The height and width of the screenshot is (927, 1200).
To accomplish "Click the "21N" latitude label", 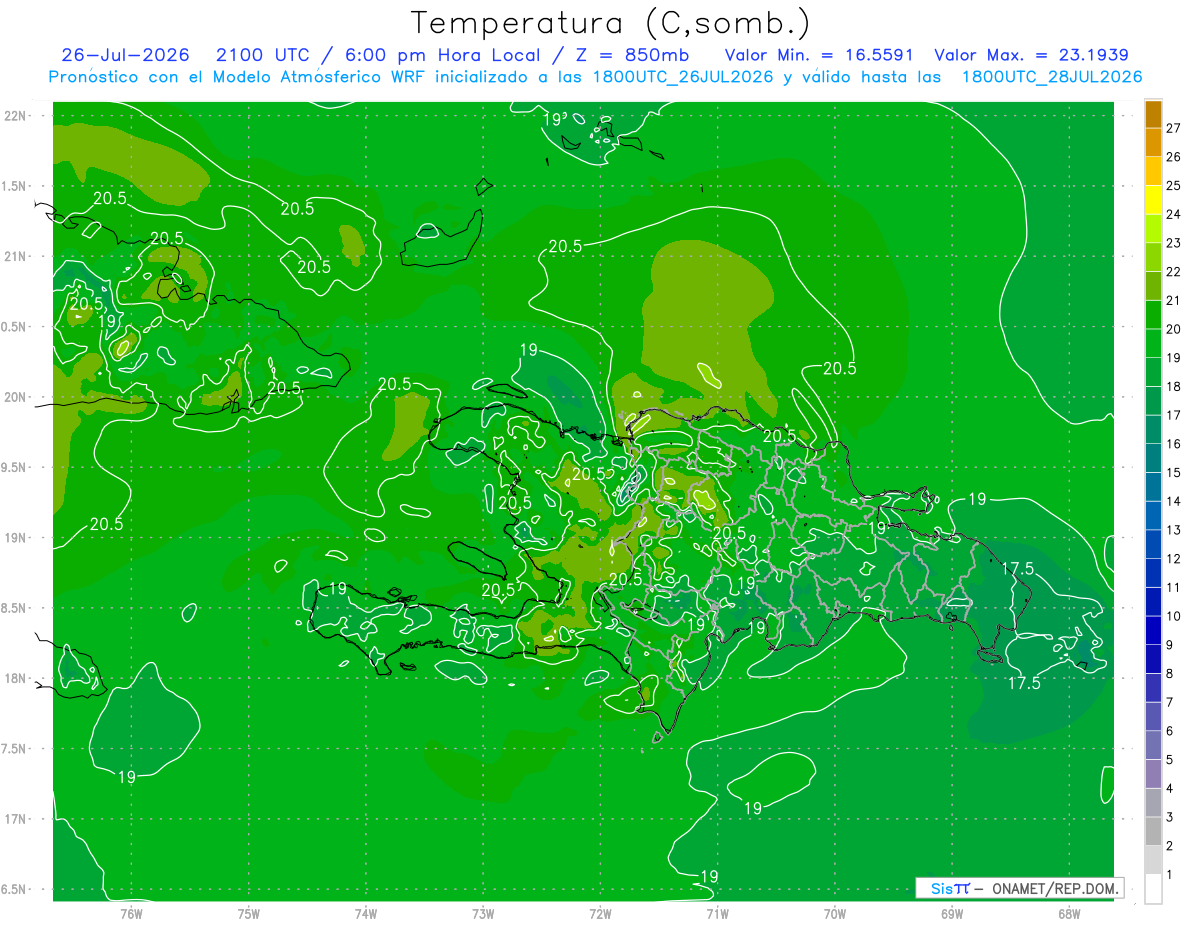I will [x=15, y=256].
